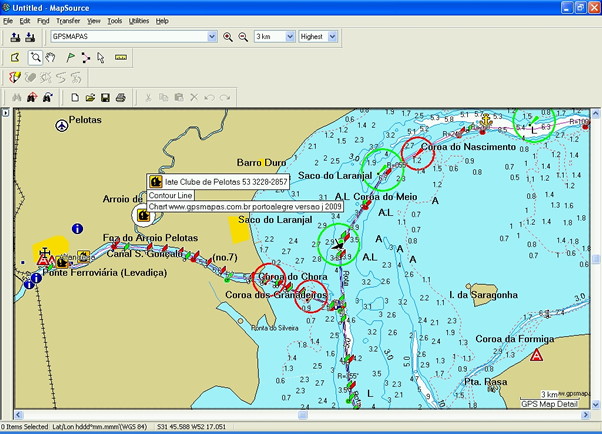Click the Pelotas airport symbol on the map

[x=64, y=124]
